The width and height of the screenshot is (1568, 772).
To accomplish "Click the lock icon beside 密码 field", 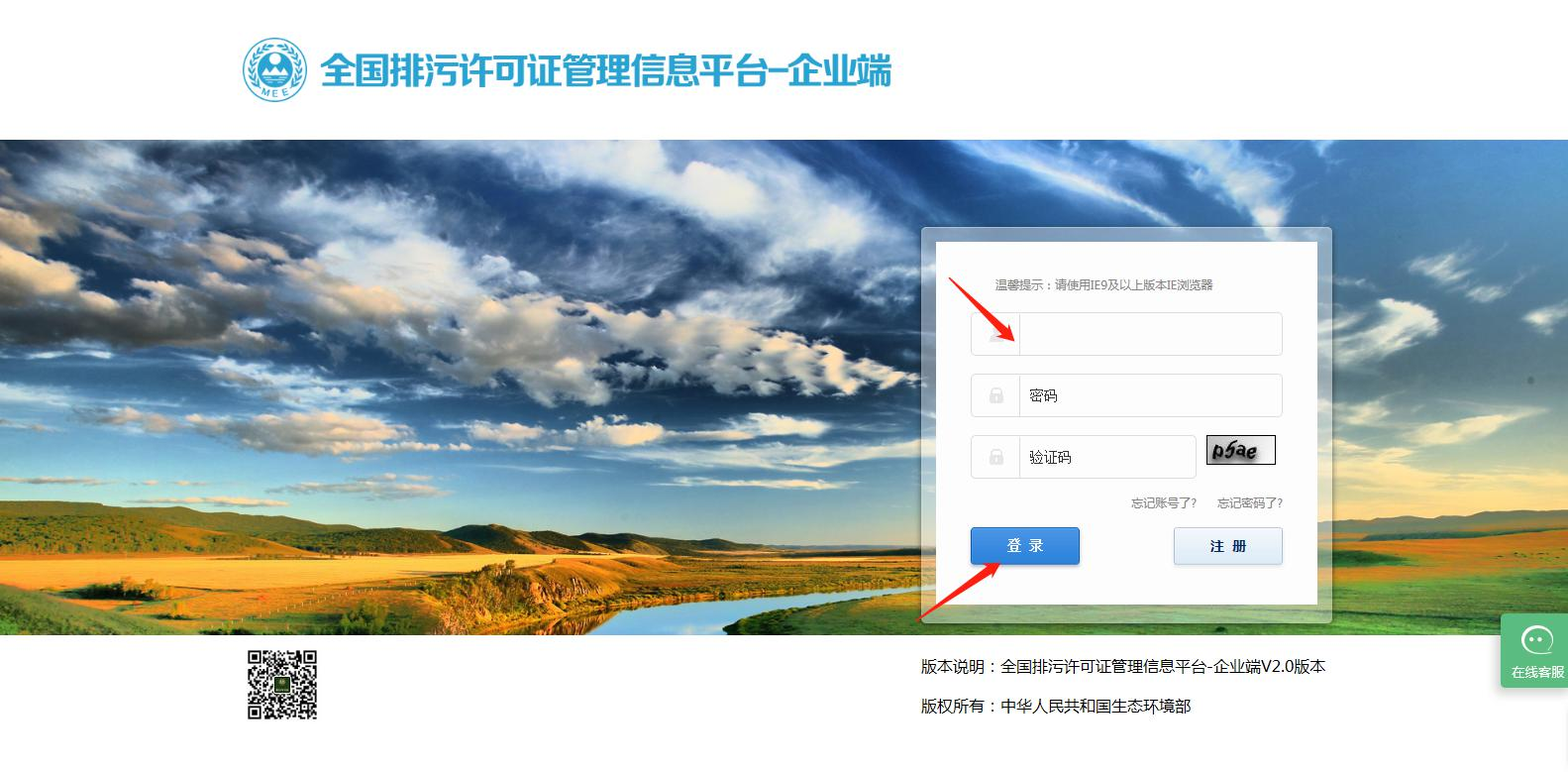I will (996, 395).
